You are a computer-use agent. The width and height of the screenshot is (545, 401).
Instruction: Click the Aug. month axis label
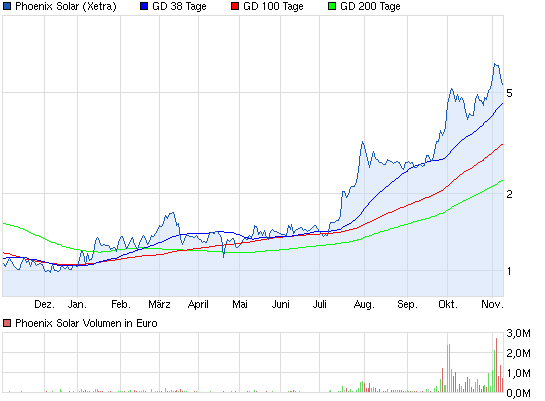click(364, 304)
